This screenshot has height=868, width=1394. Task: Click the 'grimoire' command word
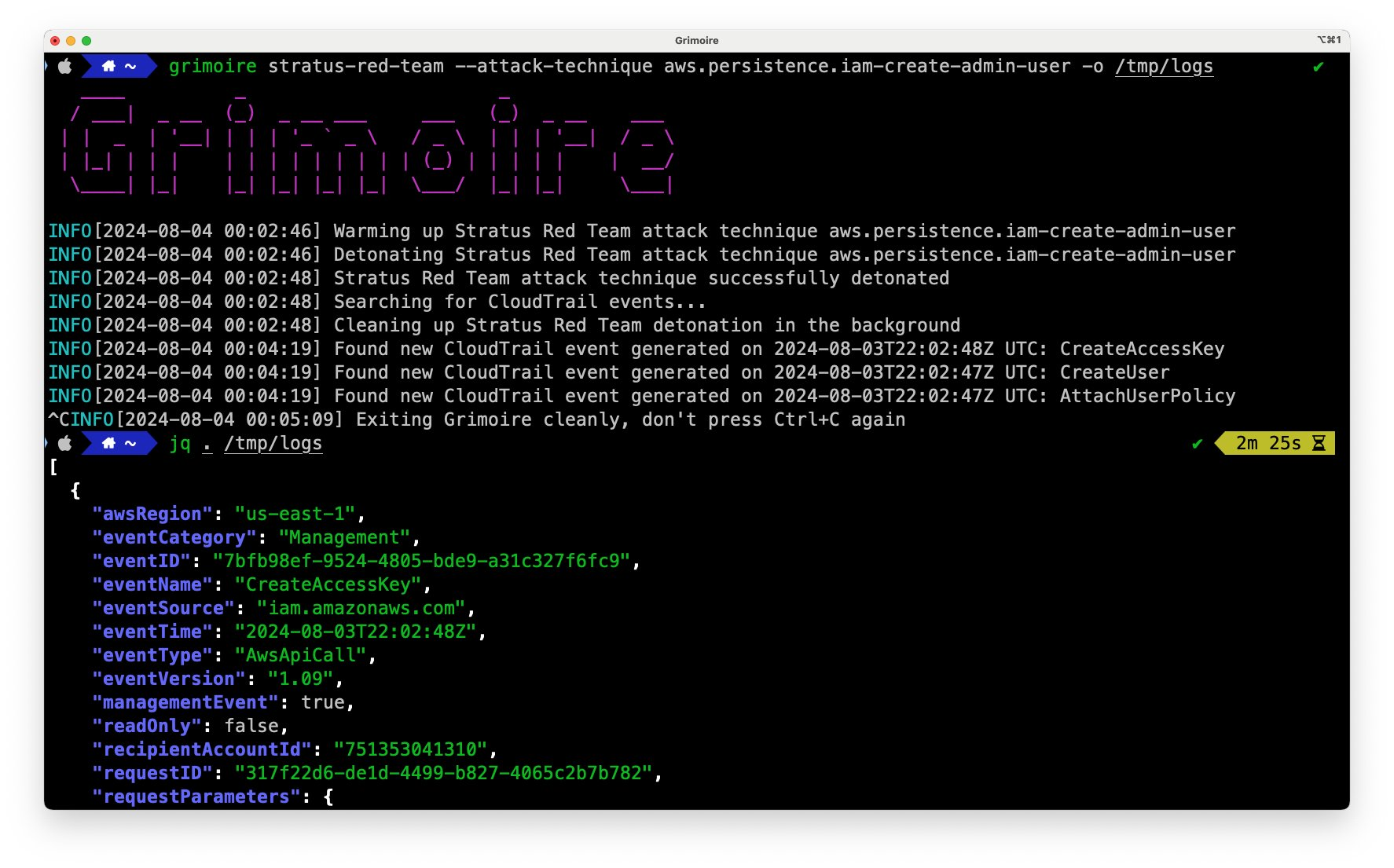pos(213,67)
